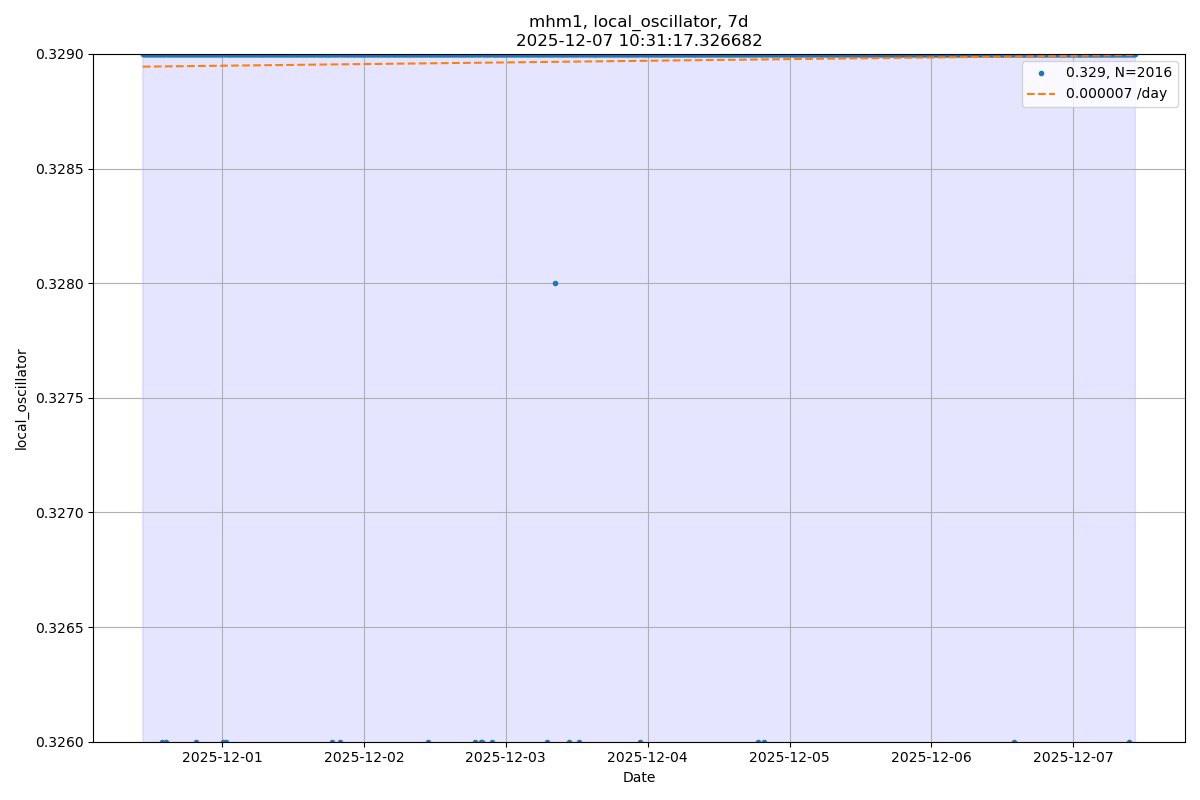The width and height of the screenshot is (1200, 800).
Task: Click the 2025-12-01 x-axis tick label
Action: pyautogui.click(x=222, y=758)
